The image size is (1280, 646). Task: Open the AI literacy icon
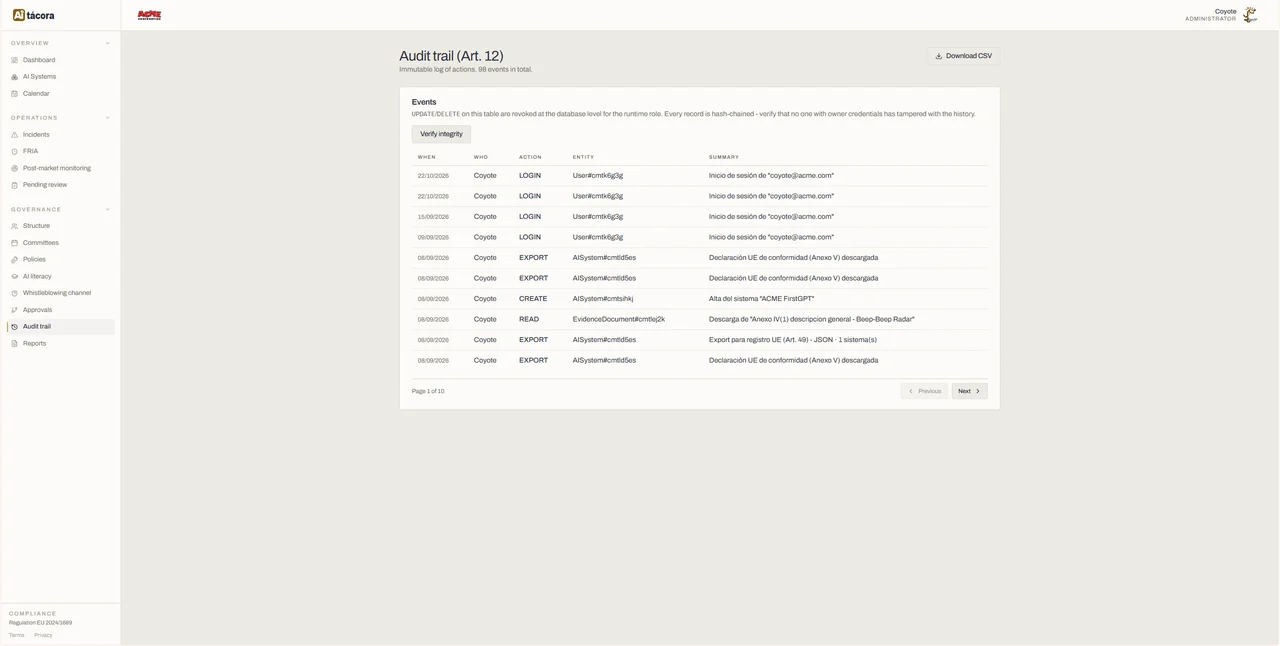click(x=15, y=276)
